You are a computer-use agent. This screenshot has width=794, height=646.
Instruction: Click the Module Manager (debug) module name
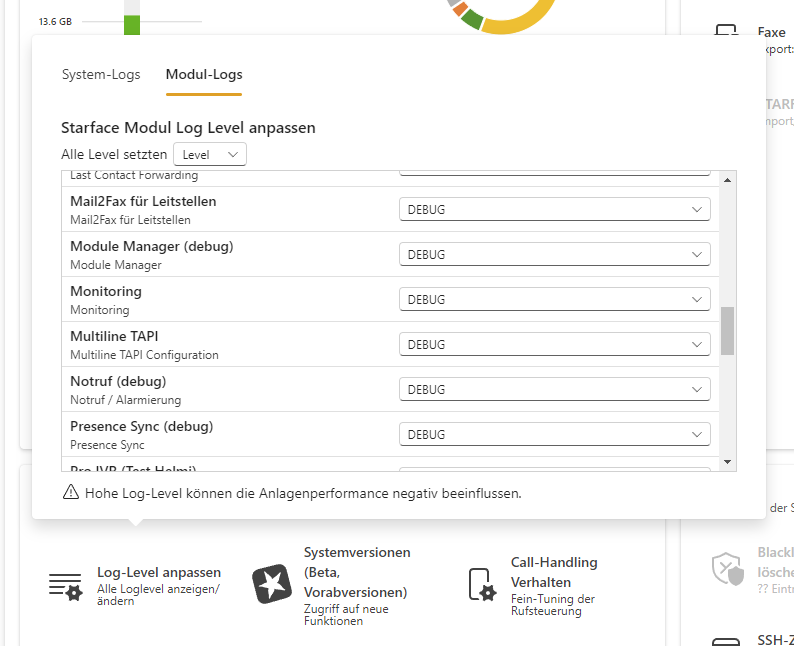(152, 247)
